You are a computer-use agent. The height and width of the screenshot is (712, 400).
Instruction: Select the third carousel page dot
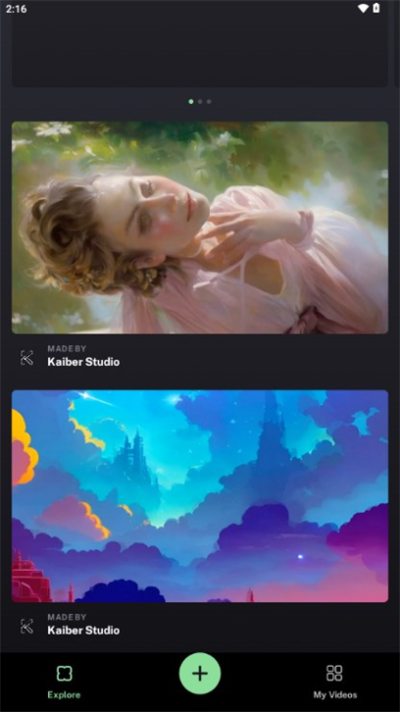209,102
